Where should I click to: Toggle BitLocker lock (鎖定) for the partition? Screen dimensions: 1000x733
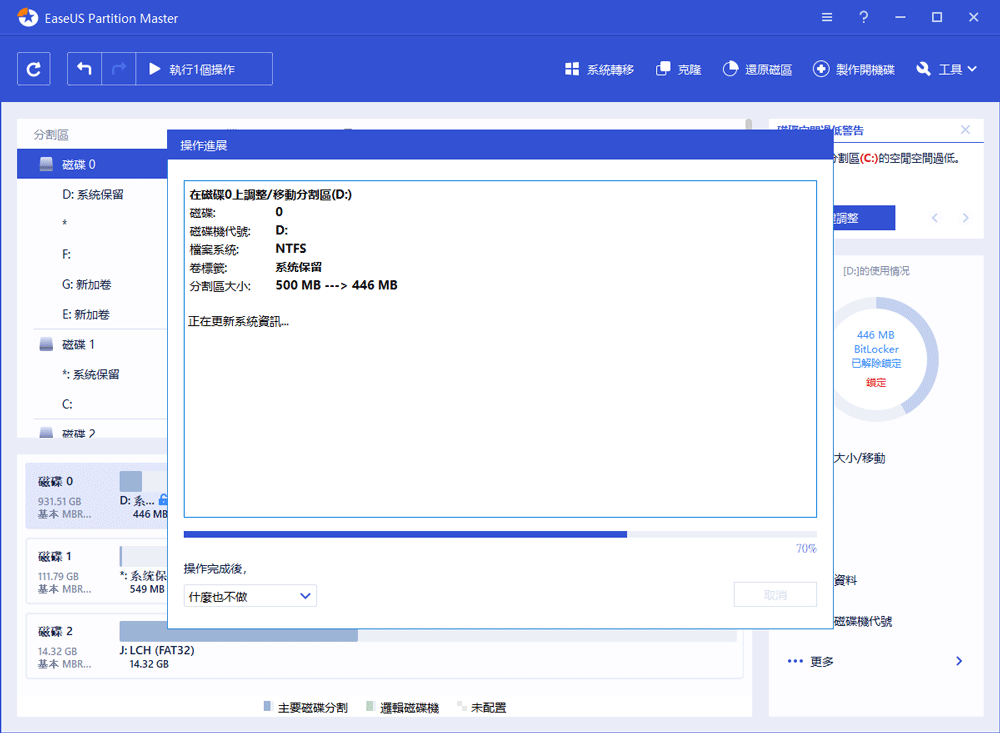tap(877, 381)
